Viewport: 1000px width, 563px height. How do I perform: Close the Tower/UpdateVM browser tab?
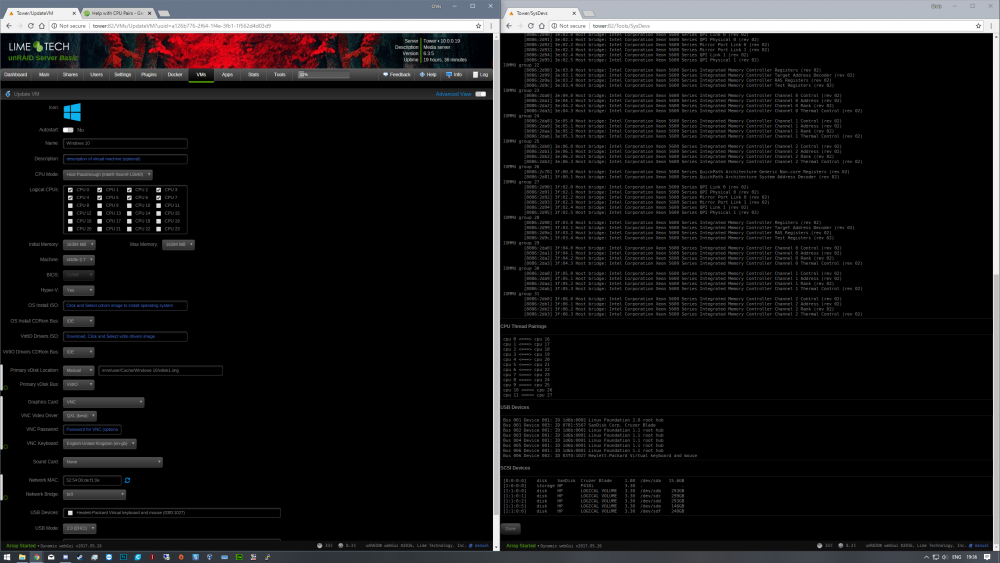(74, 13)
